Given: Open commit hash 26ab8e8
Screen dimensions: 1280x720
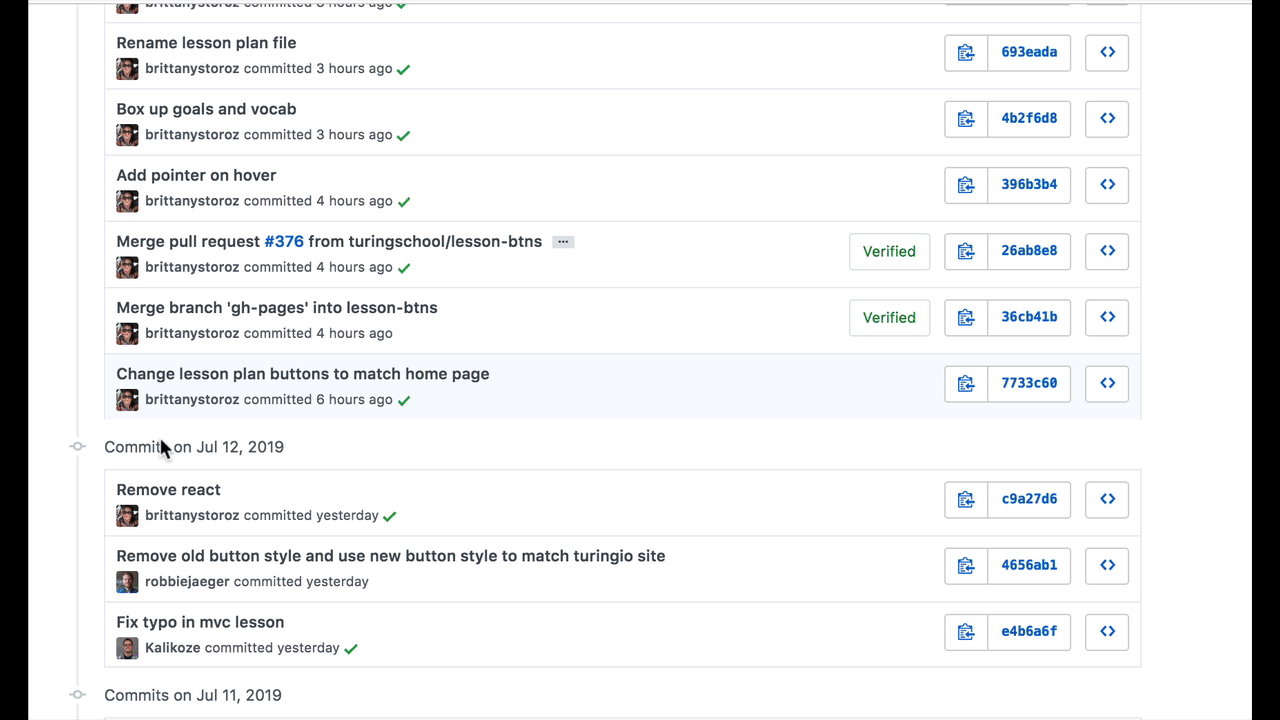Looking at the screenshot, I should (1029, 251).
